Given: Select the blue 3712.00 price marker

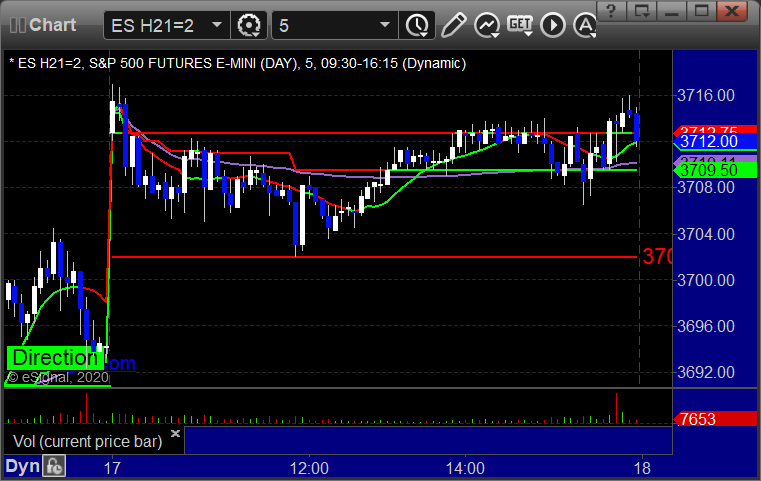Looking at the screenshot, I should click(x=715, y=141).
